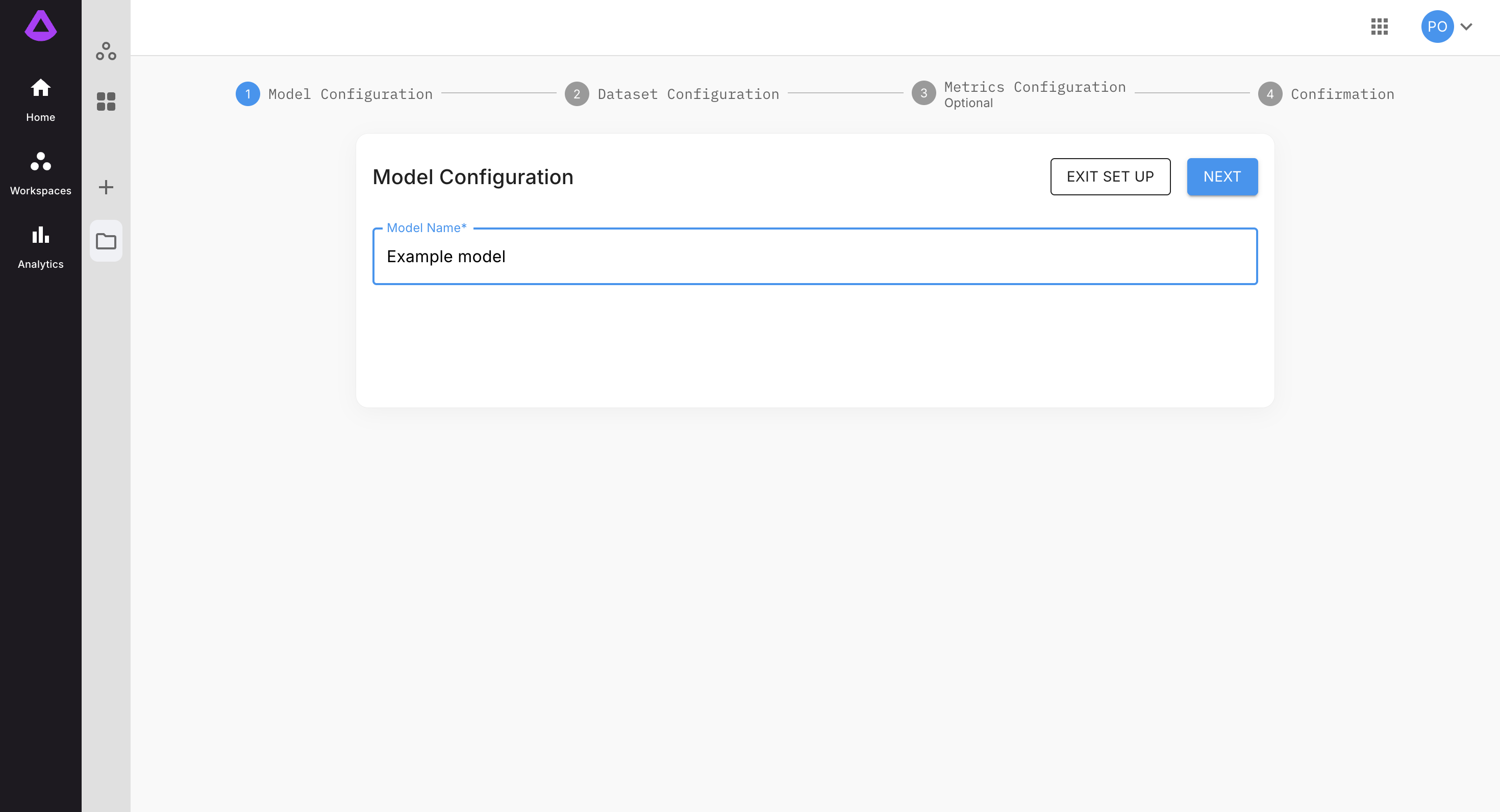Screen dimensions: 1500x812
Task: Click the NEXT button
Action: 1221,176
